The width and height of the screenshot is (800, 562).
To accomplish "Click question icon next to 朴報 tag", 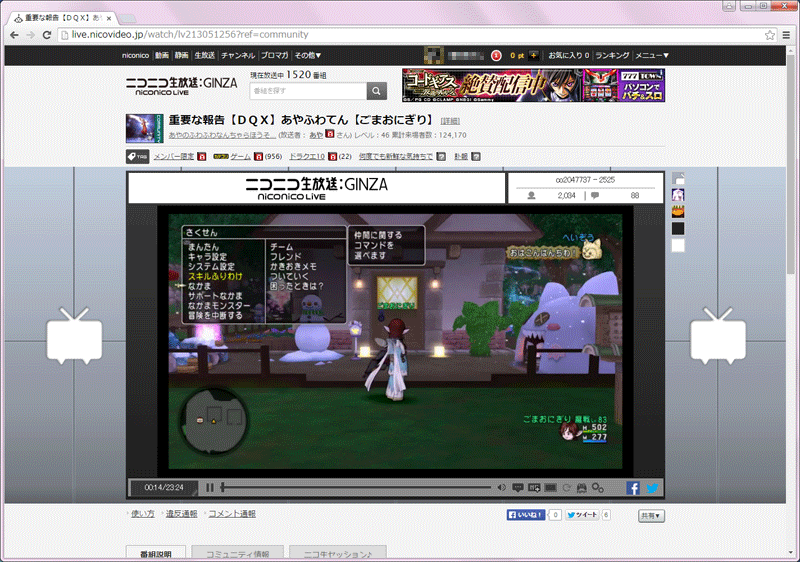I will tap(476, 157).
